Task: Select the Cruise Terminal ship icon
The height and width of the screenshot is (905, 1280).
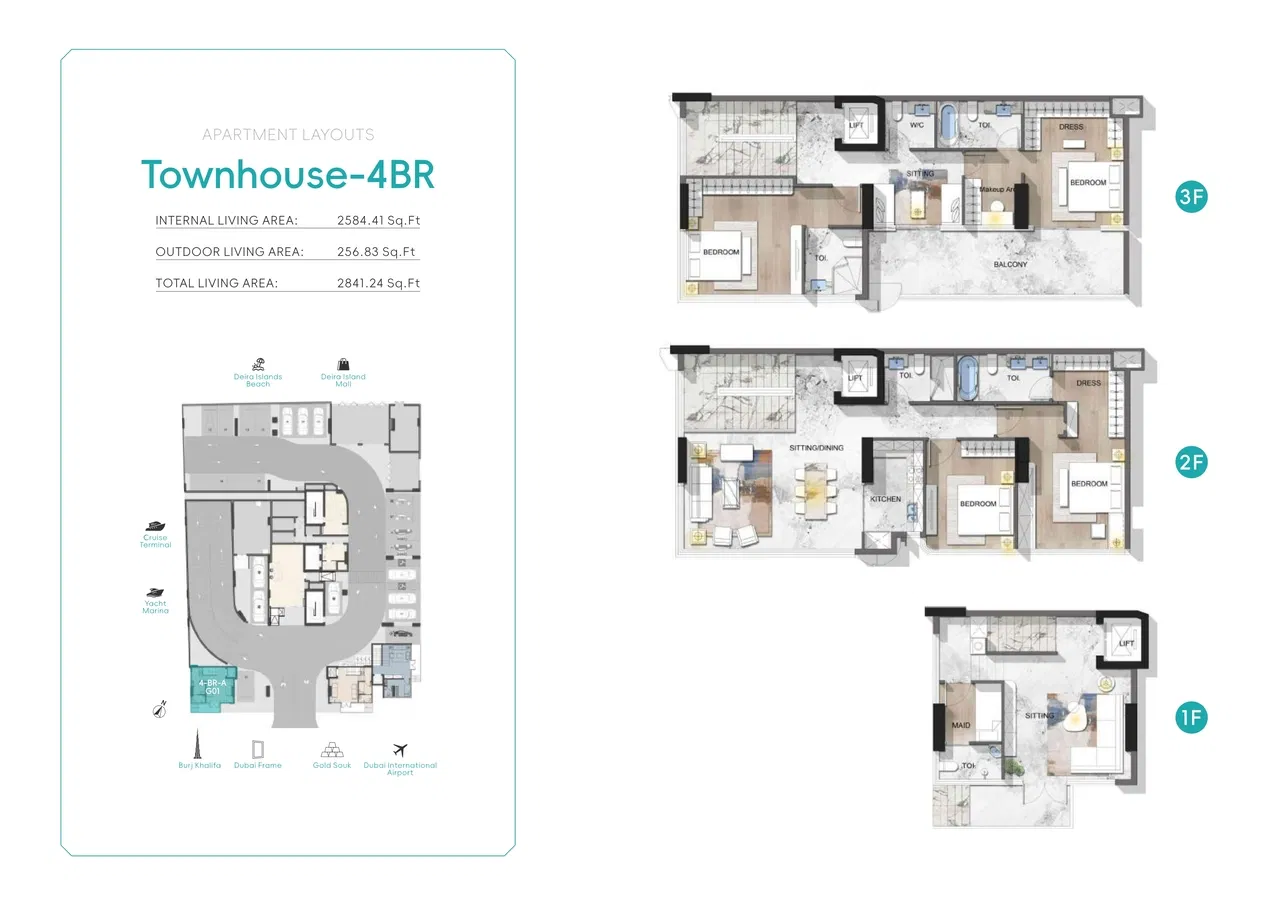Action: click(155, 526)
